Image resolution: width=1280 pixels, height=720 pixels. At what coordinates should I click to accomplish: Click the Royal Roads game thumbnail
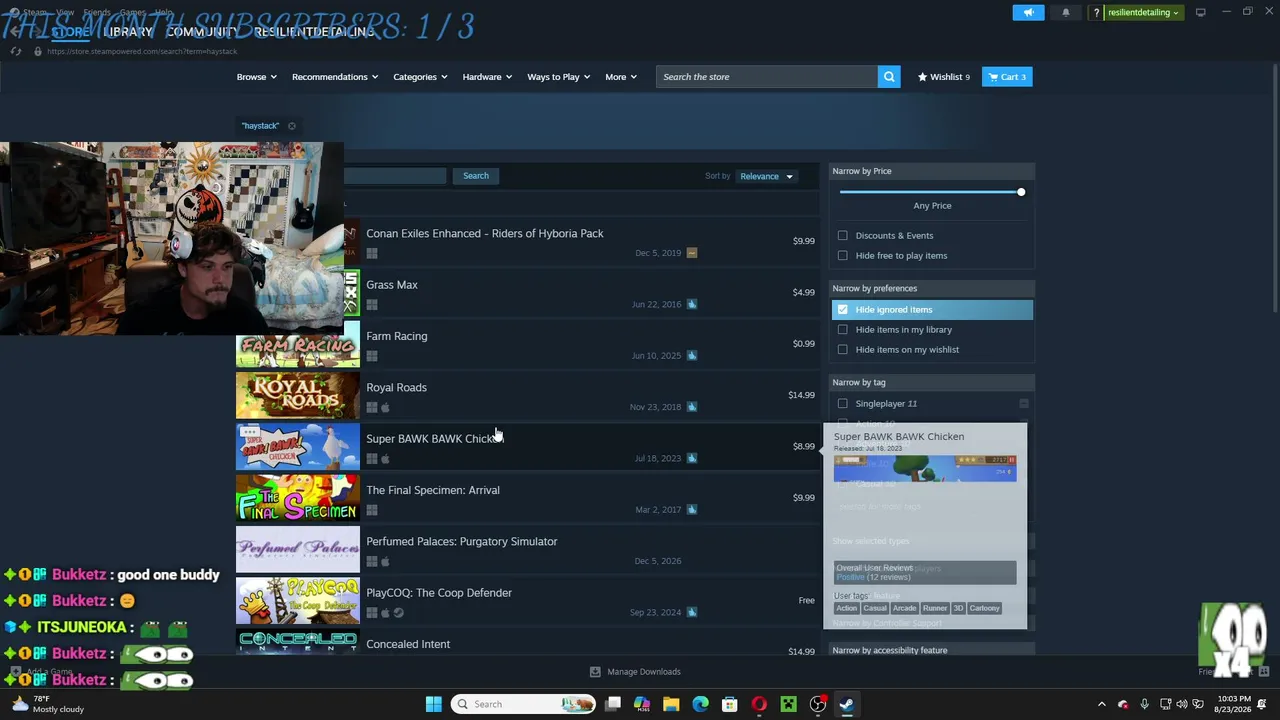point(297,396)
